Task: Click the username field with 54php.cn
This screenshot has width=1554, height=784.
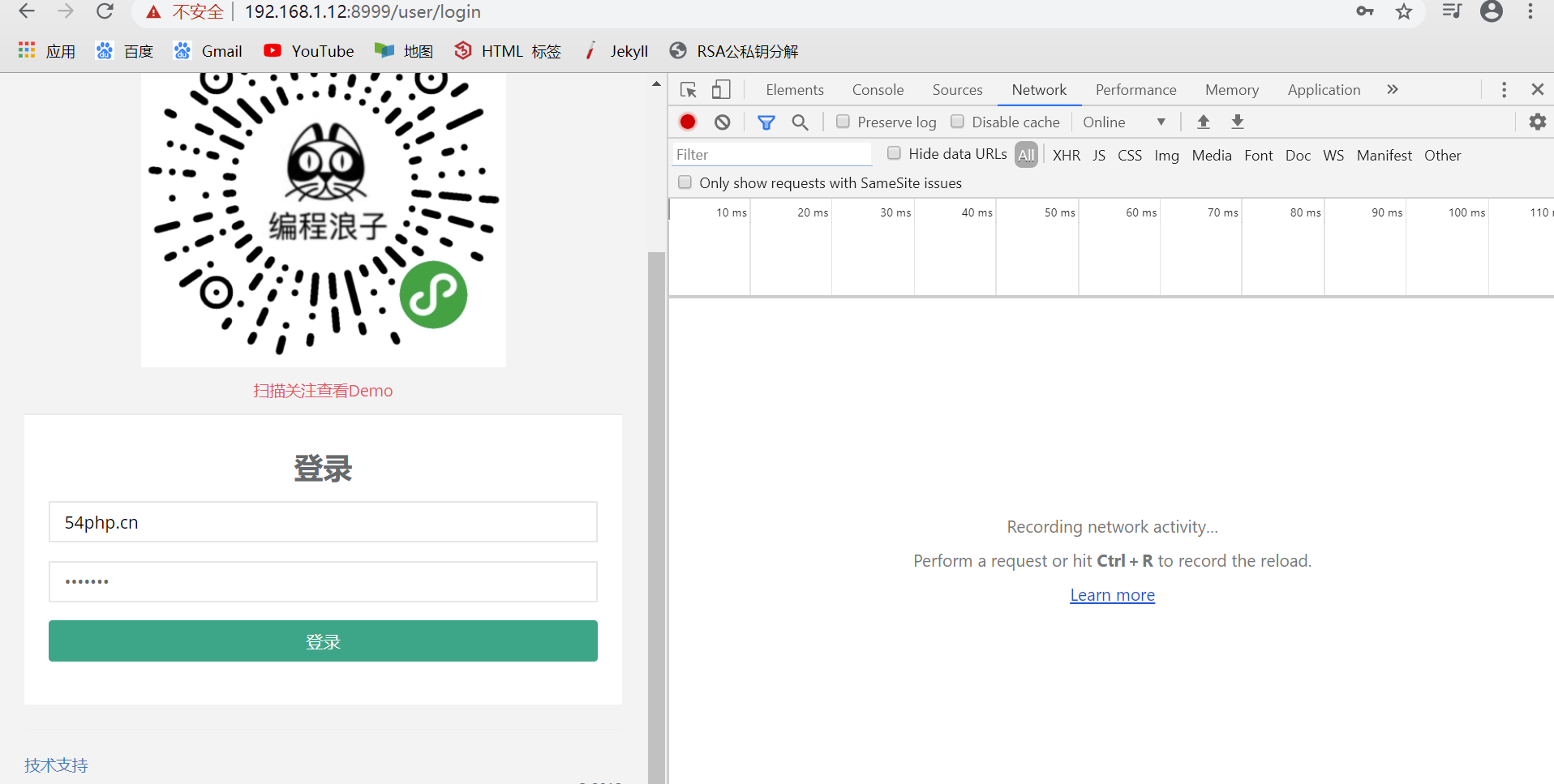Action: coord(323,522)
